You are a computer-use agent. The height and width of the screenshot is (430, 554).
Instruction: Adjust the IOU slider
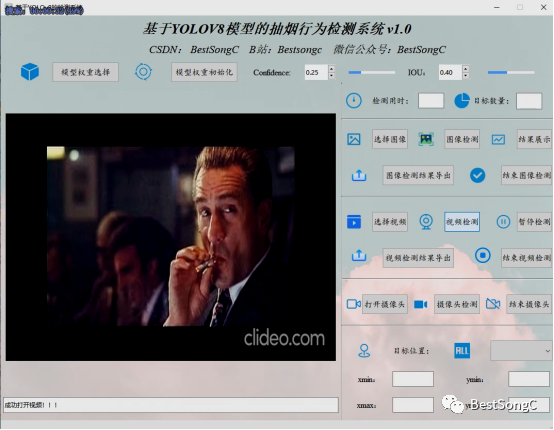click(x=511, y=72)
